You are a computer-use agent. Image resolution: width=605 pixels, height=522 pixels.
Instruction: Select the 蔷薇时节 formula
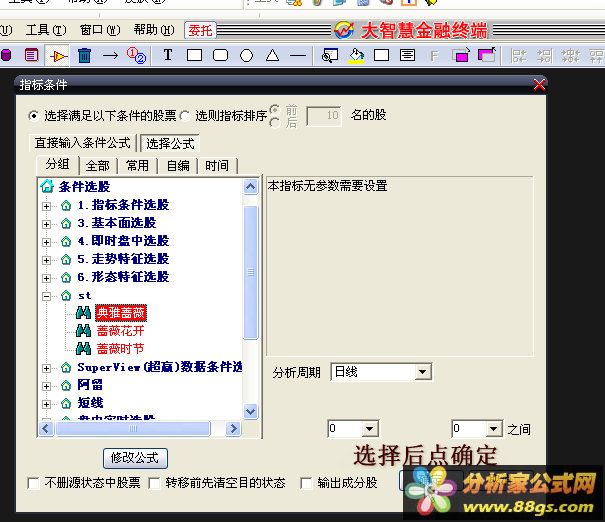[120, 349]
